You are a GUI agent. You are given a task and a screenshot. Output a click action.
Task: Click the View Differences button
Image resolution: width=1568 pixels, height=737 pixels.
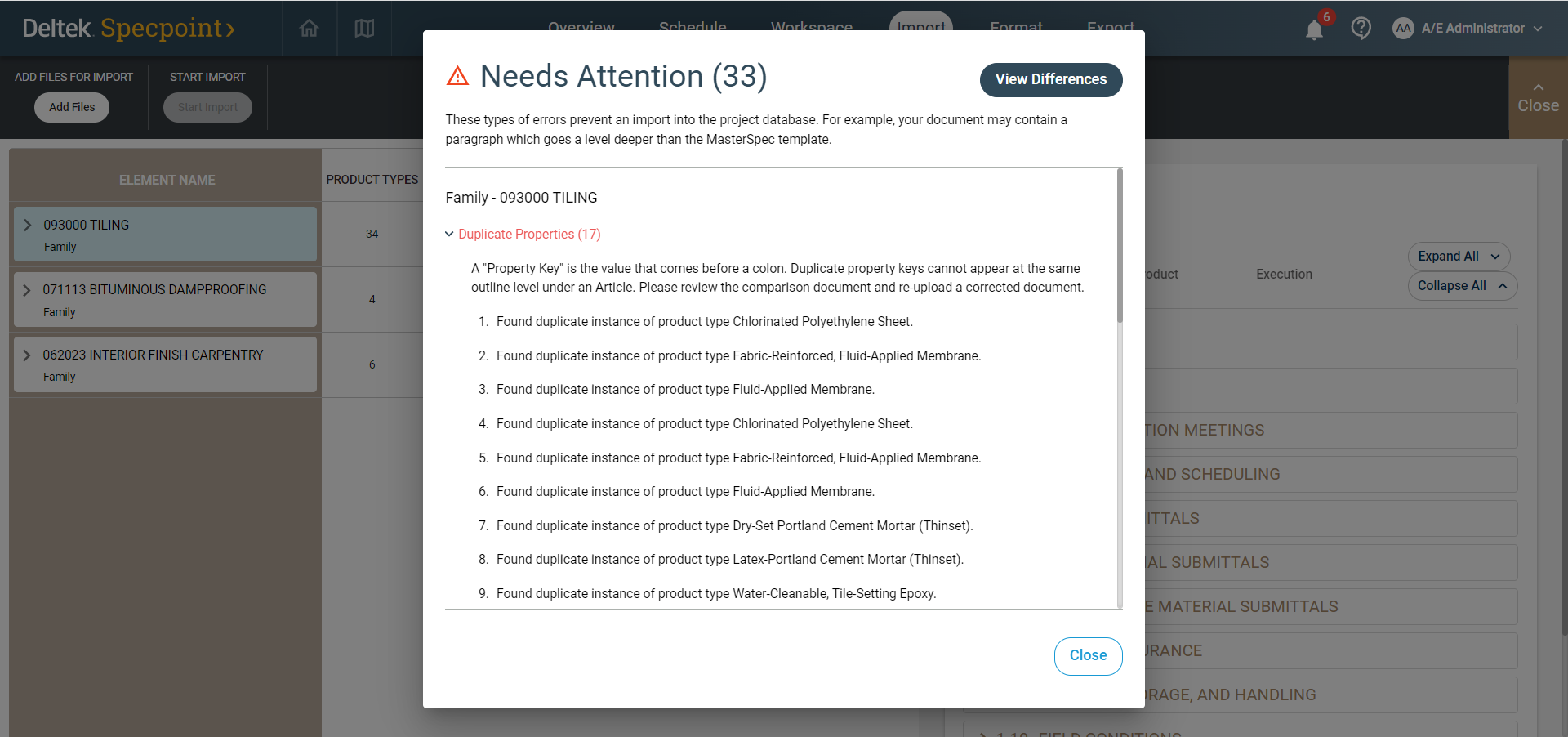coord(1050,80)
